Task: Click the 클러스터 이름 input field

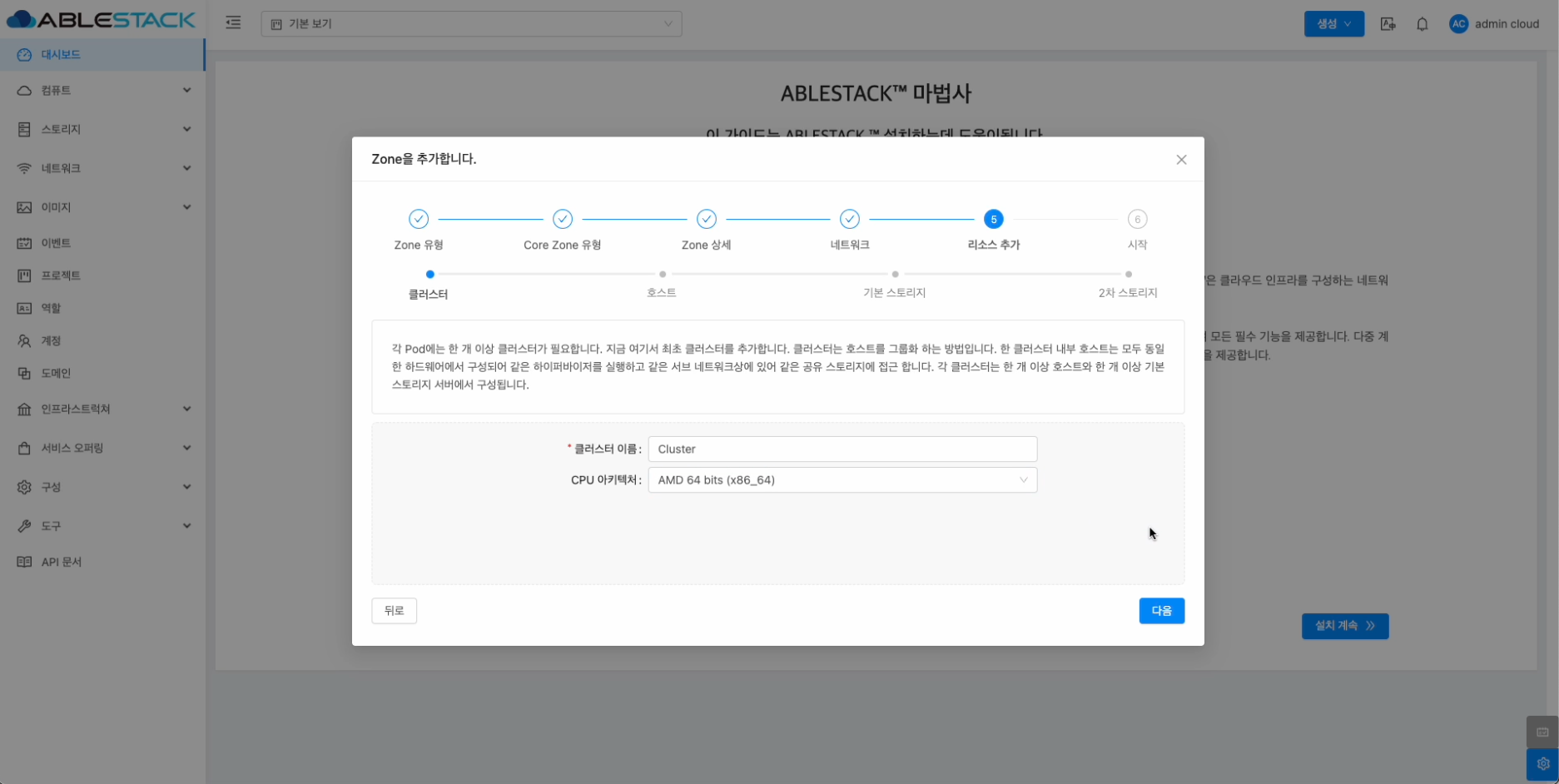Action: tap(842, 449)
